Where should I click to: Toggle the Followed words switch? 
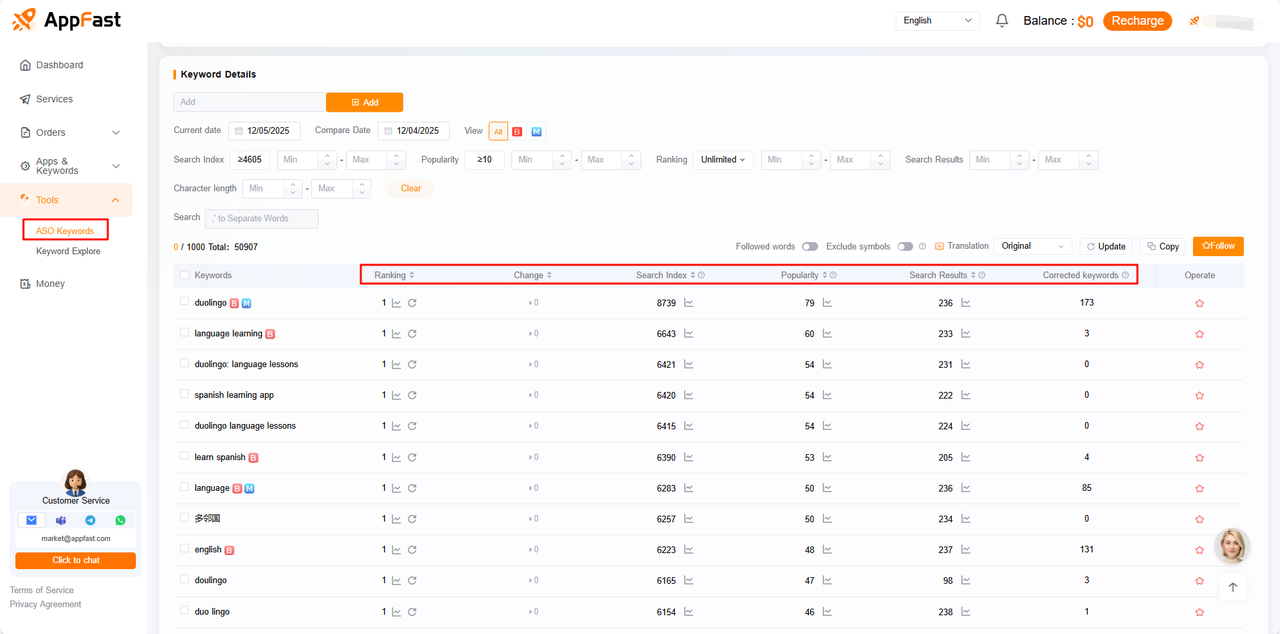click(x=809, y=246)
